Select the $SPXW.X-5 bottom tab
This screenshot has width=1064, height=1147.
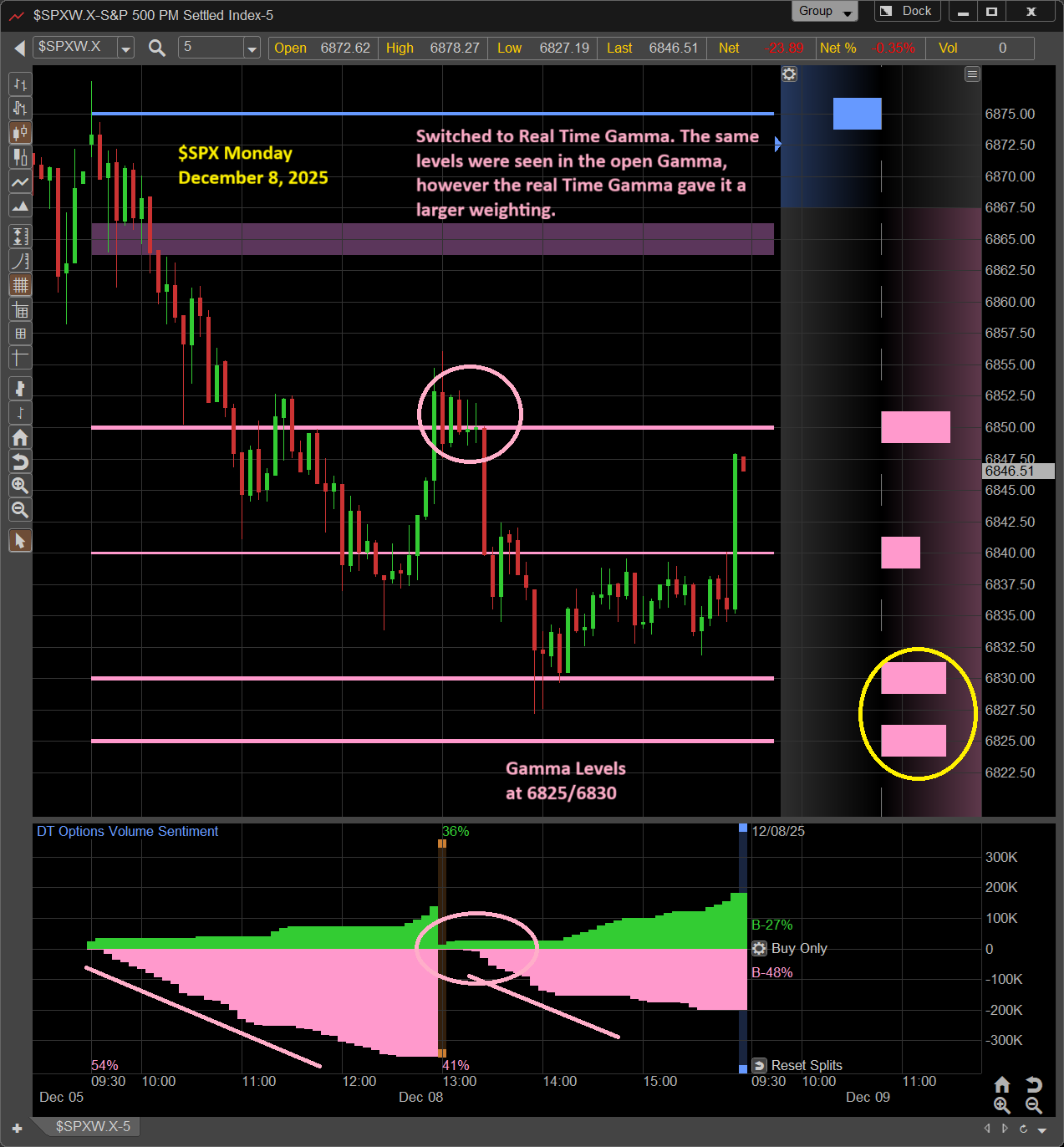pos(92,1126)
